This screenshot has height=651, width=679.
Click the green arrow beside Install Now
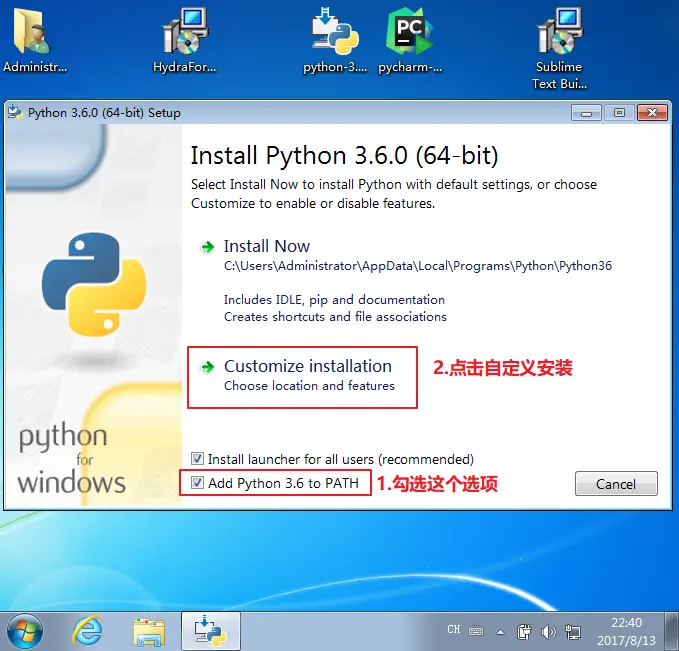tap(208, 247)
